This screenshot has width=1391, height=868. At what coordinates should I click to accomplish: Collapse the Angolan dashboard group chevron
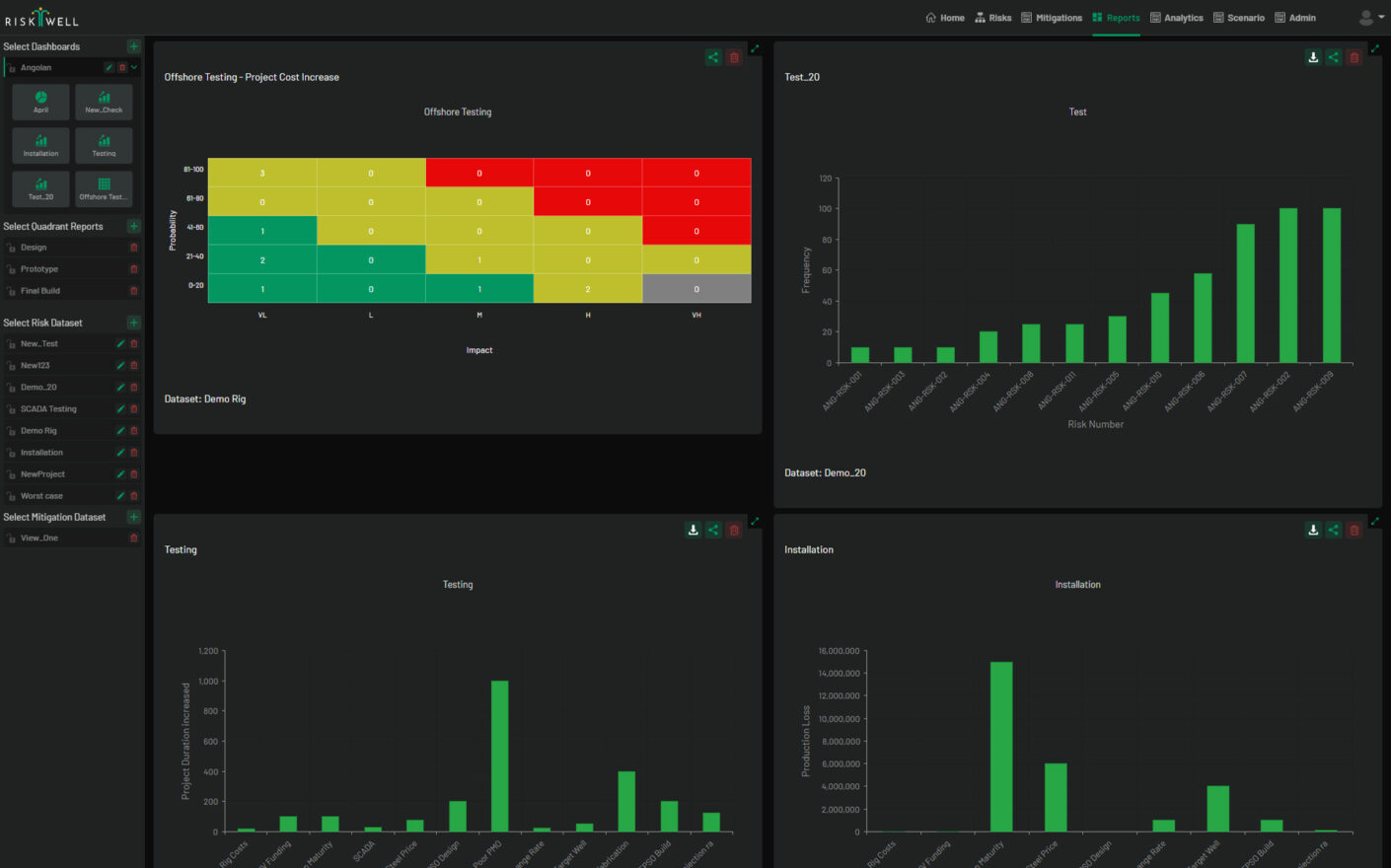pyautogui.click(x=134, y=68)
